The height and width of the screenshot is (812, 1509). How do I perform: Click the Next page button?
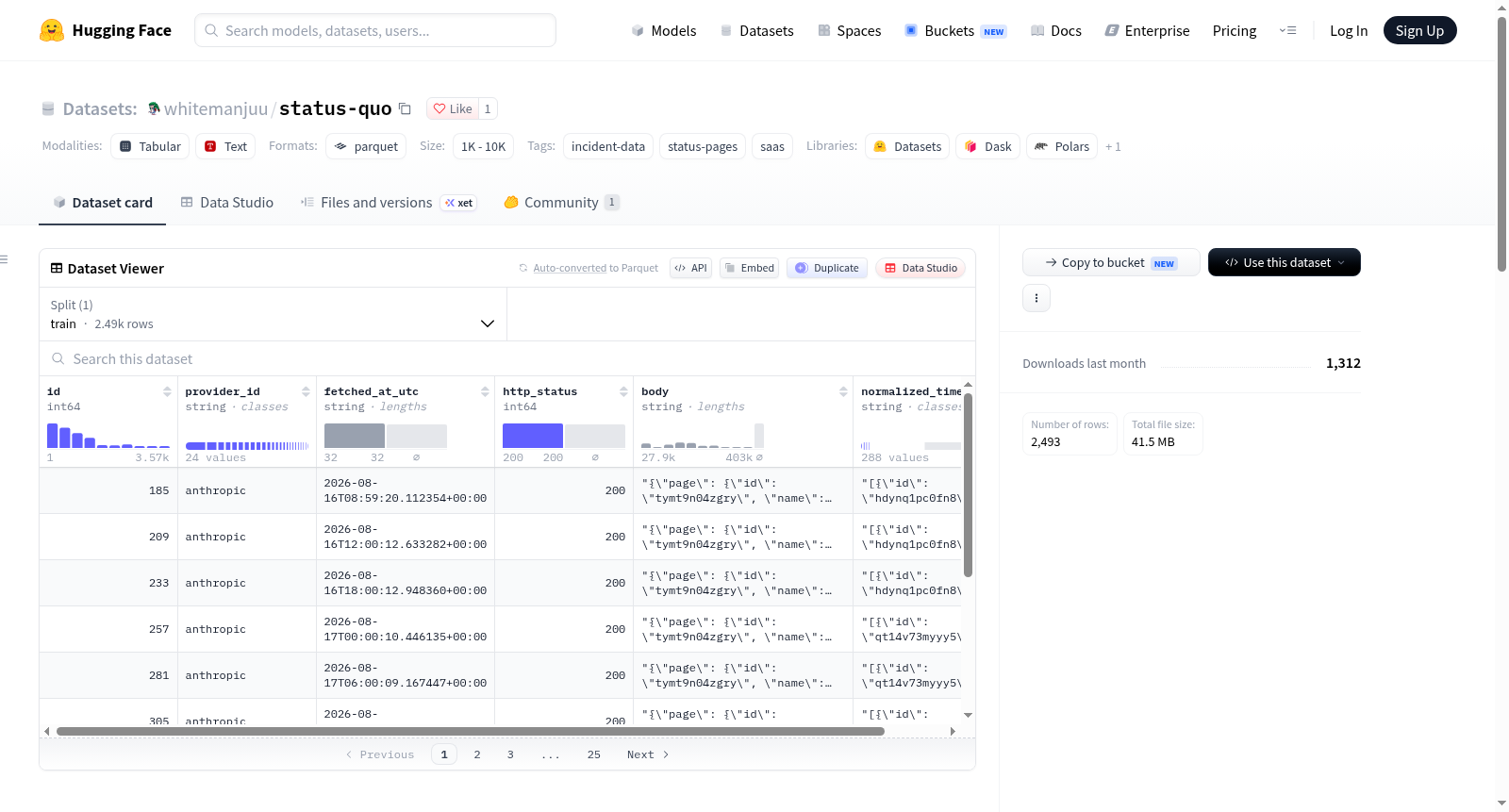click(x=648, y=754)
